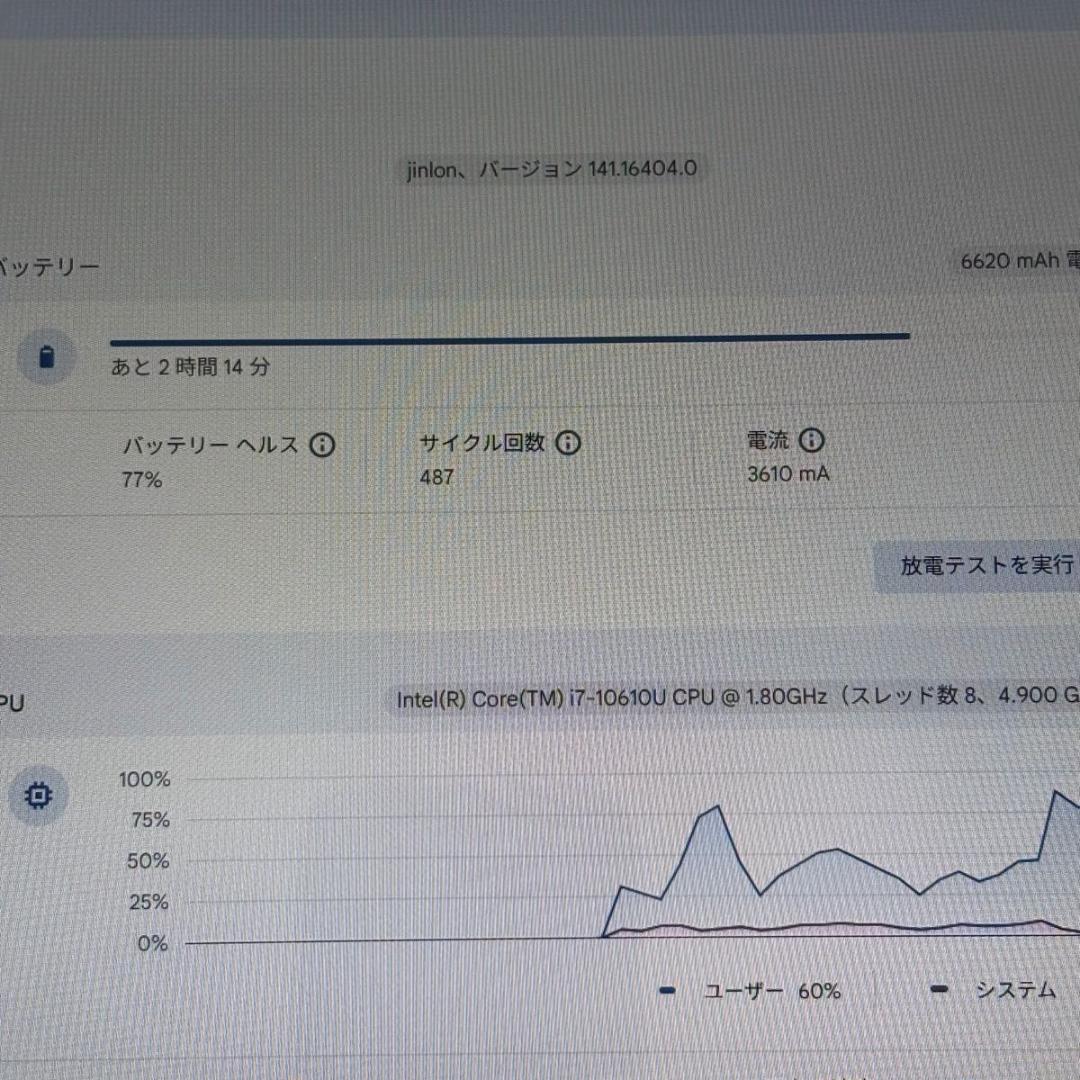Click the info icon next to 電流
The width and height of the screenshot is (1080, 1080).
click(x=811, y=440)
